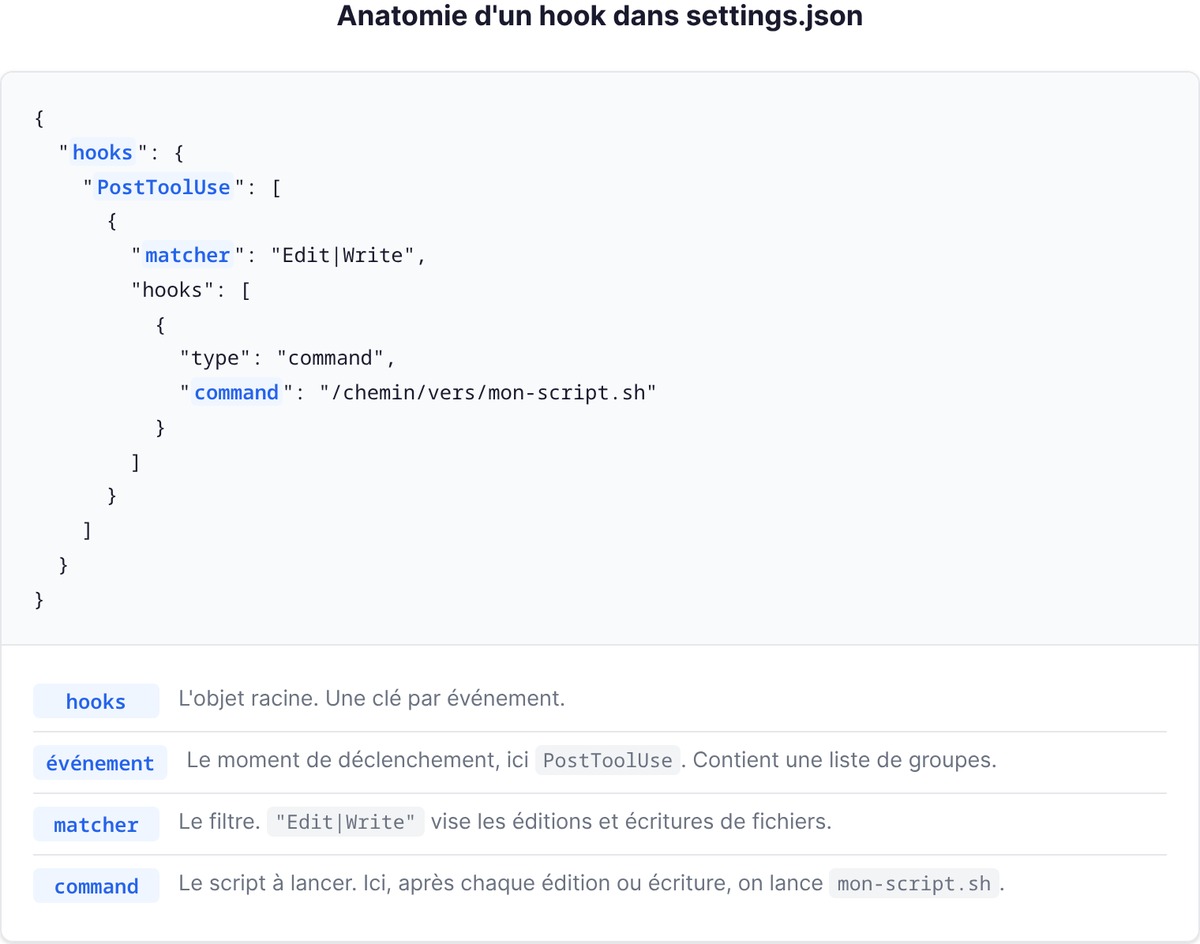This screenshot has width=1200, height=944.
Task: Click the "command" legend badge
Action: pyautogui.click(x=96, y=886)
